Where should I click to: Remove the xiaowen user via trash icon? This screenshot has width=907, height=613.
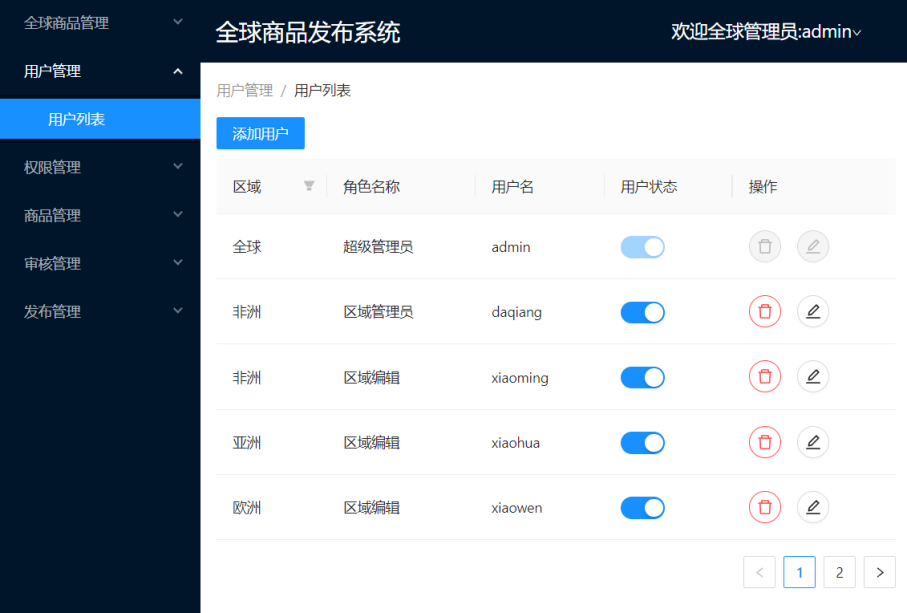(x=764, y=507)
